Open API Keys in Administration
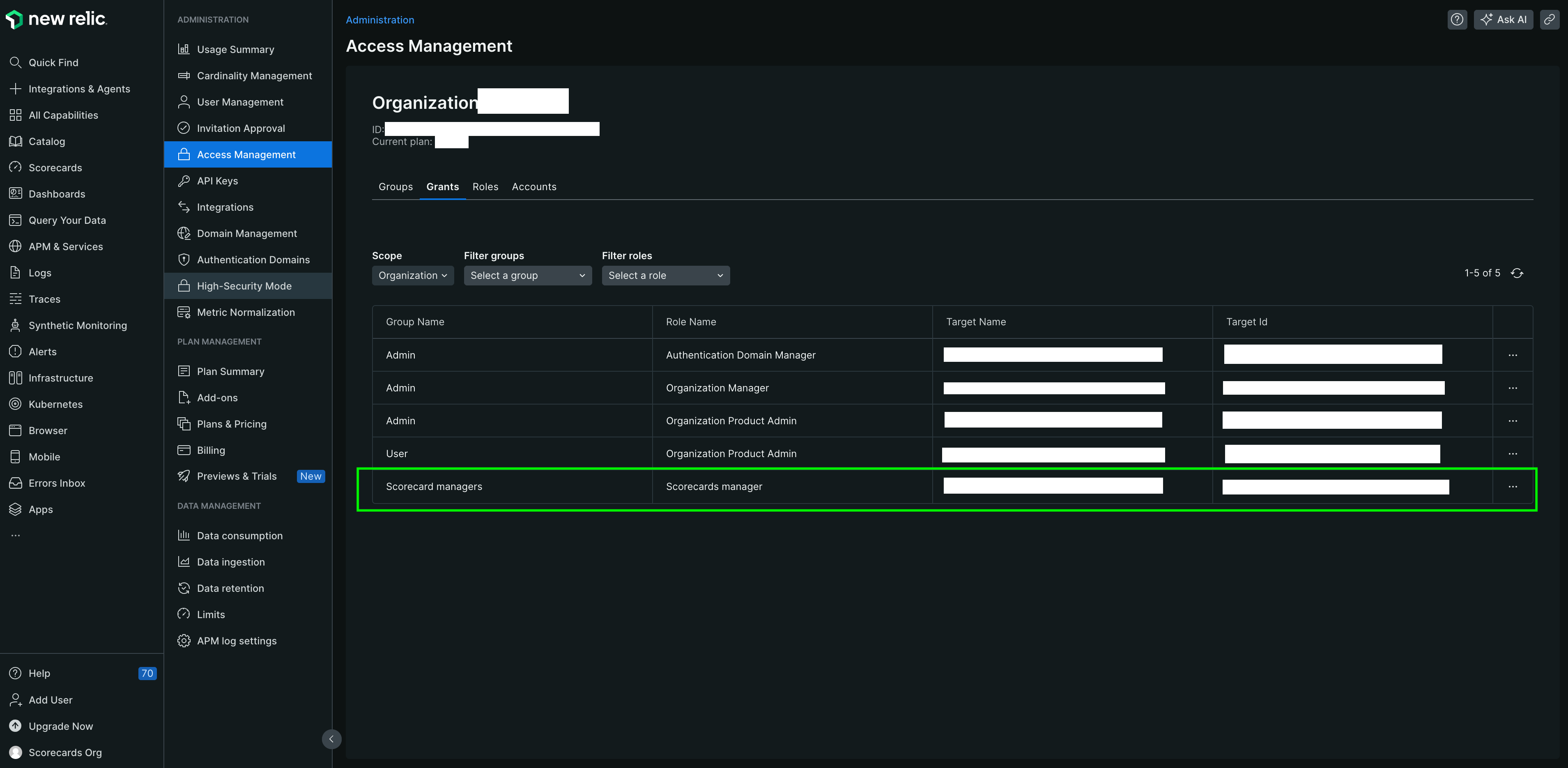Viewport: 1568px width, 768px height. click(x=217, y=181)
